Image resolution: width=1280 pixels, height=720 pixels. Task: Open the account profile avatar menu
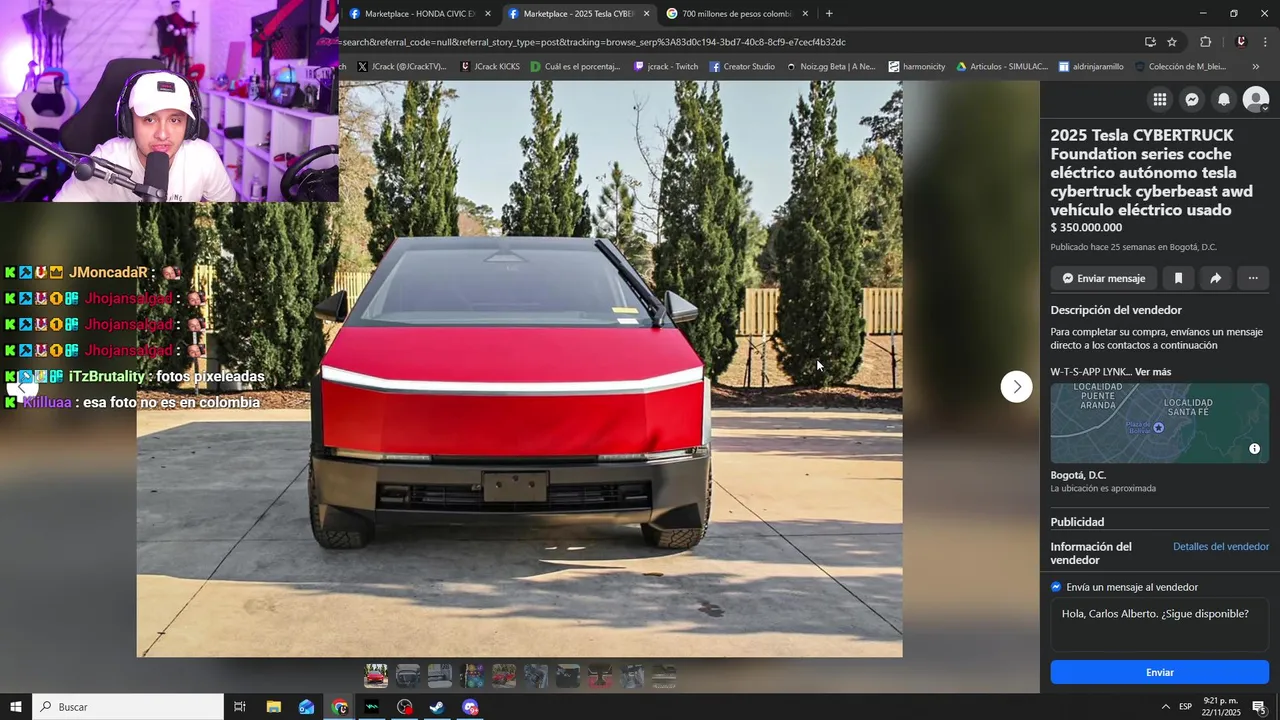(1256, 99)
